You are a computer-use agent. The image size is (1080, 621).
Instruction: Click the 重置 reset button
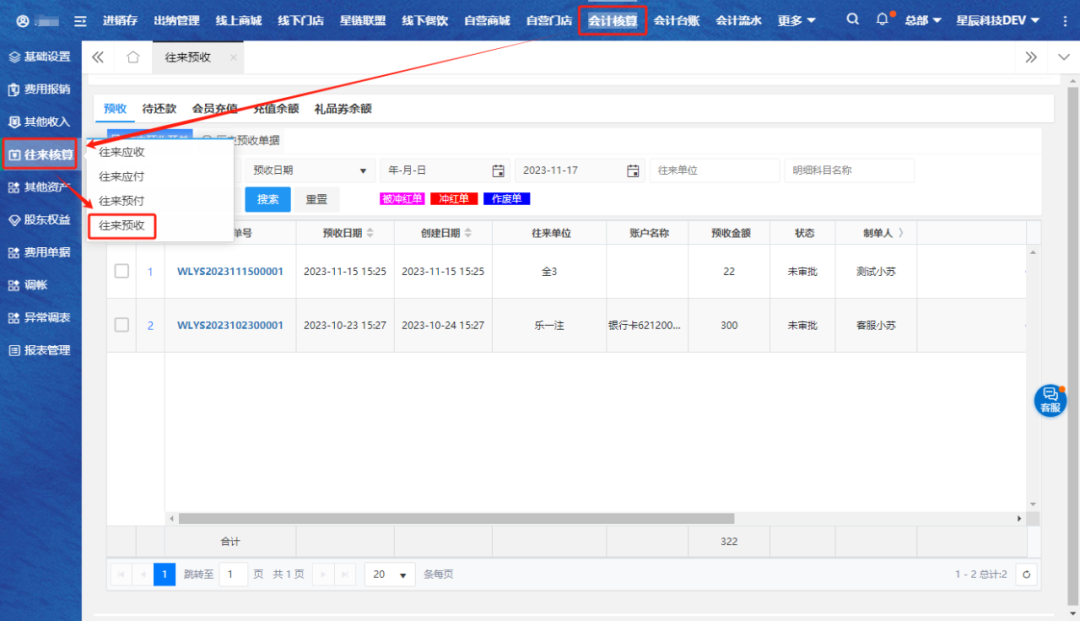(317, 199)
